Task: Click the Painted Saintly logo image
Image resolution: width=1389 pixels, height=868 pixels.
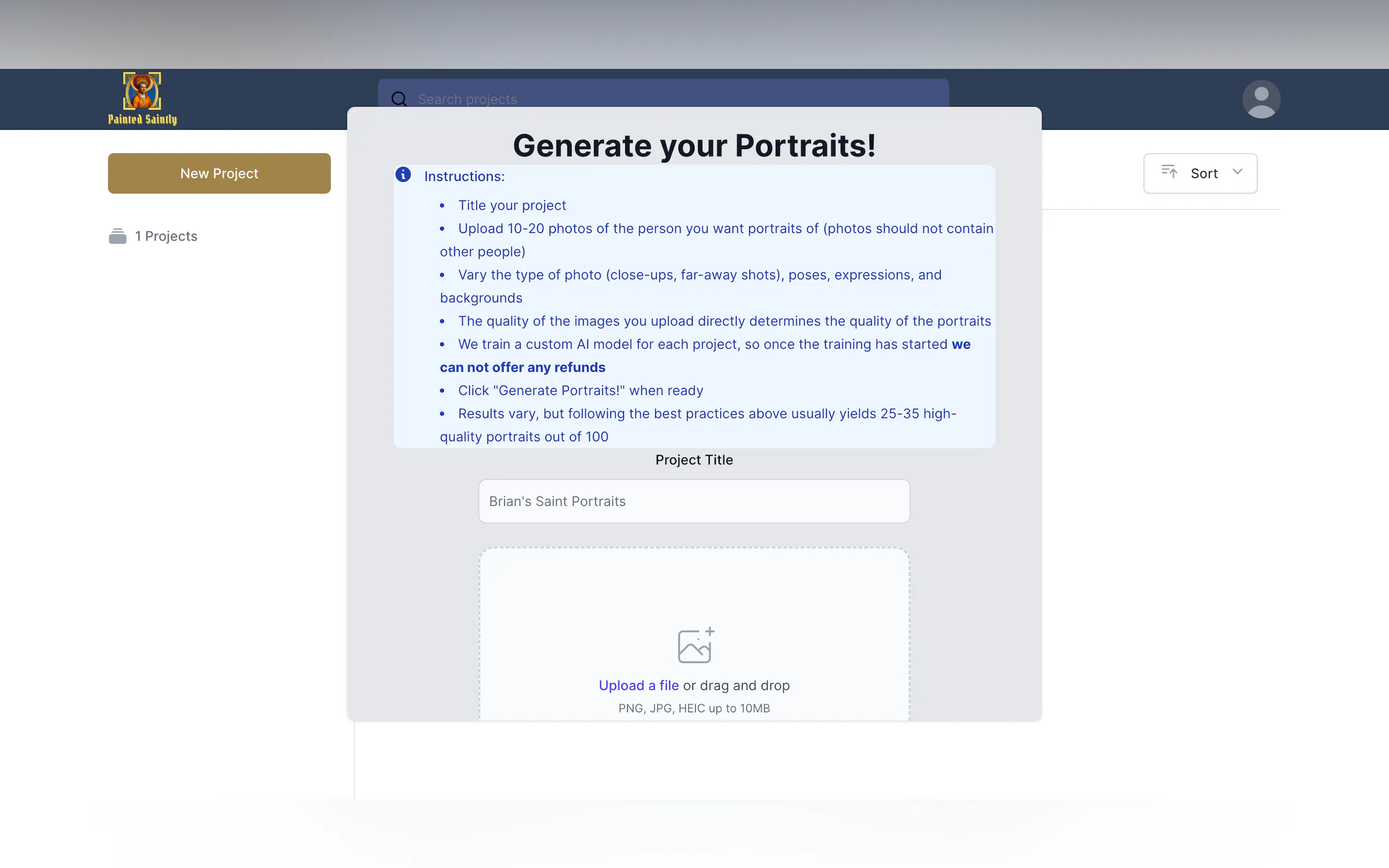Action: pyautogui.click(x=142, y=91)
